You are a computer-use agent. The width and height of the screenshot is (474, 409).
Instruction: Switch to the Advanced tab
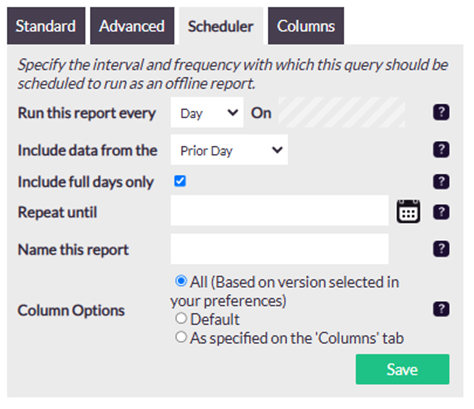pos(132,26)
